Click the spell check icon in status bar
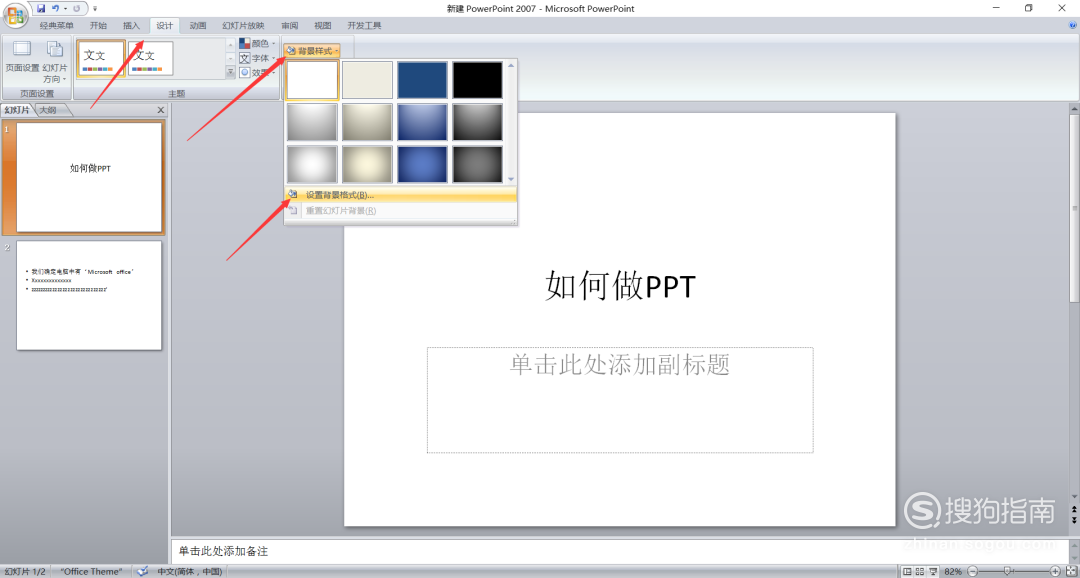The height and width of the screenshot is (578, 1080). point(143,571)
